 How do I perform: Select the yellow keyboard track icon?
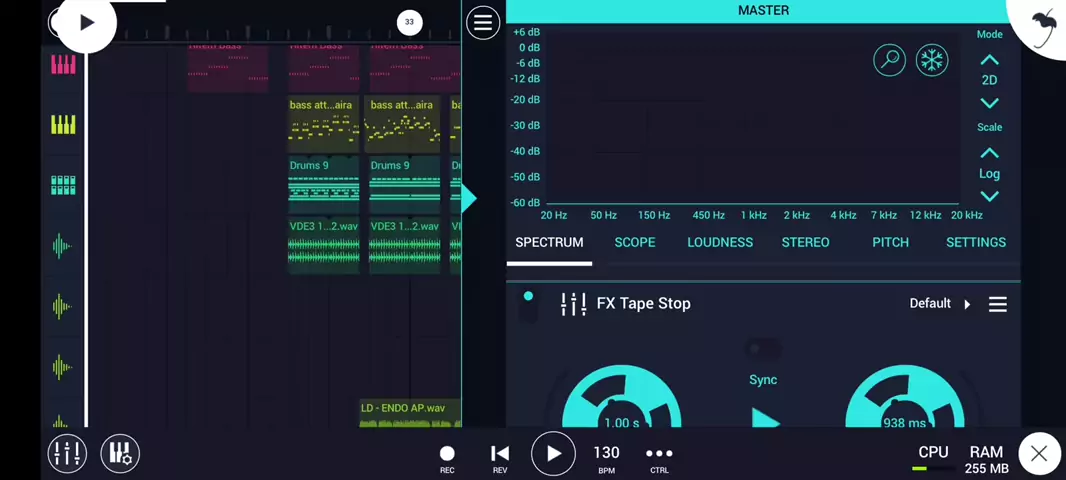(63, 125)
